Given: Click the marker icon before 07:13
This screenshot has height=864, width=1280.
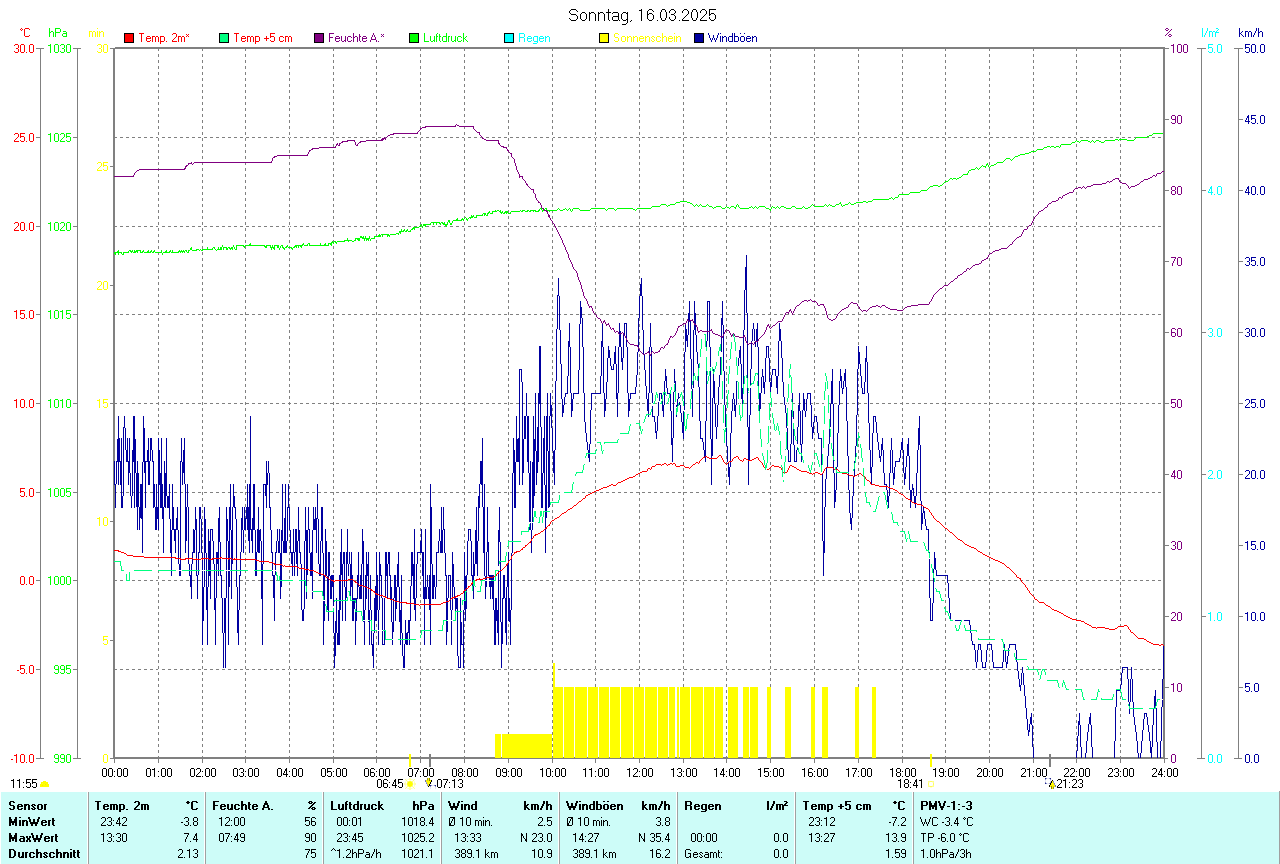Looking at the screenshot, I should [x=429, y=783].
